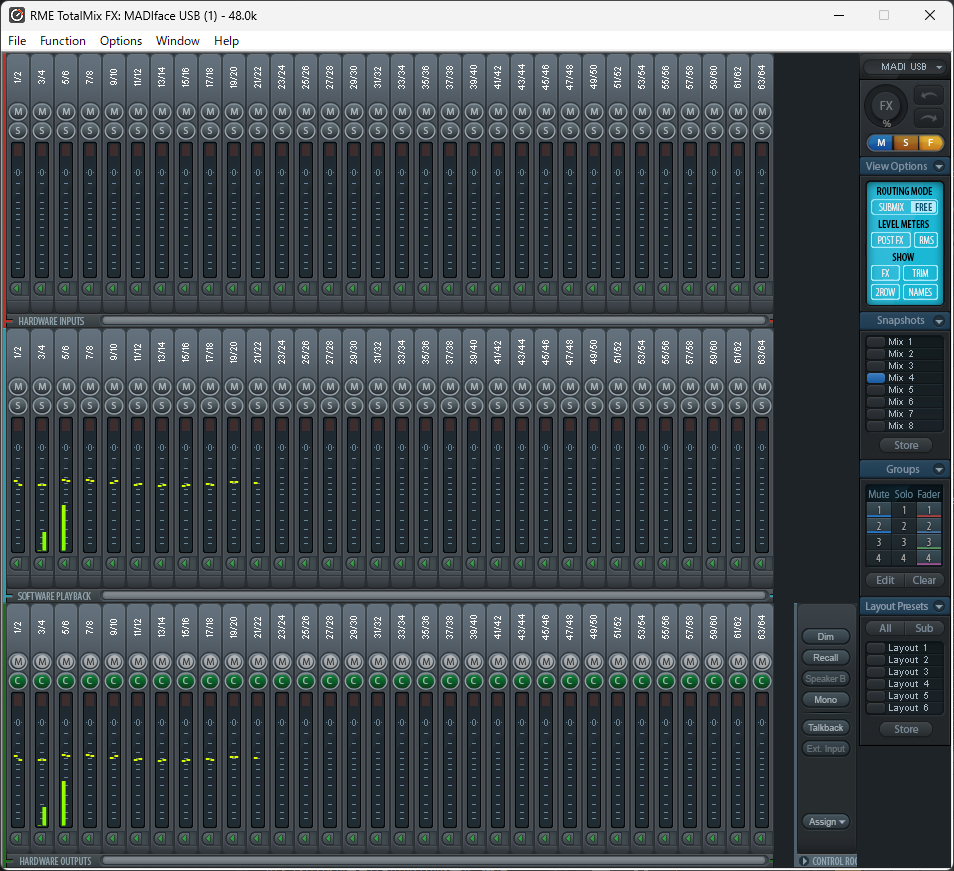This screenshot has height=871, width=954.
Task: Toggle NAMES display option
Action: tap(920, 293)
